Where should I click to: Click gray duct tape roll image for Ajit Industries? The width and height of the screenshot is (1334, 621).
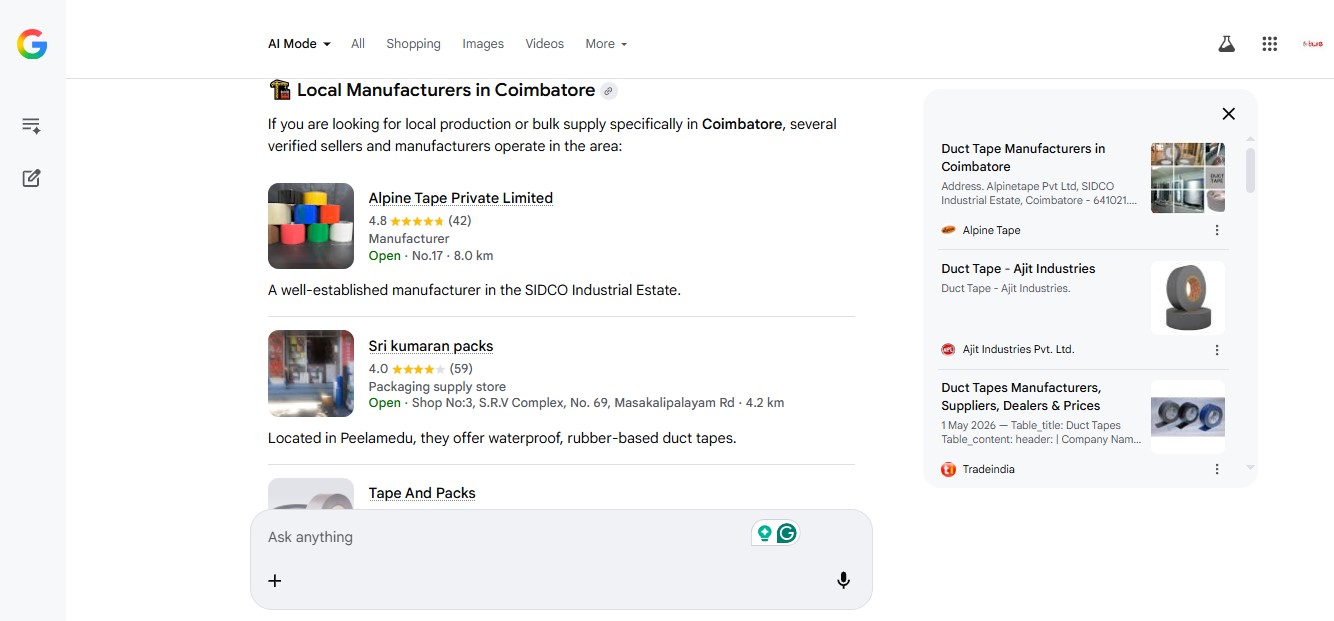1188,297
